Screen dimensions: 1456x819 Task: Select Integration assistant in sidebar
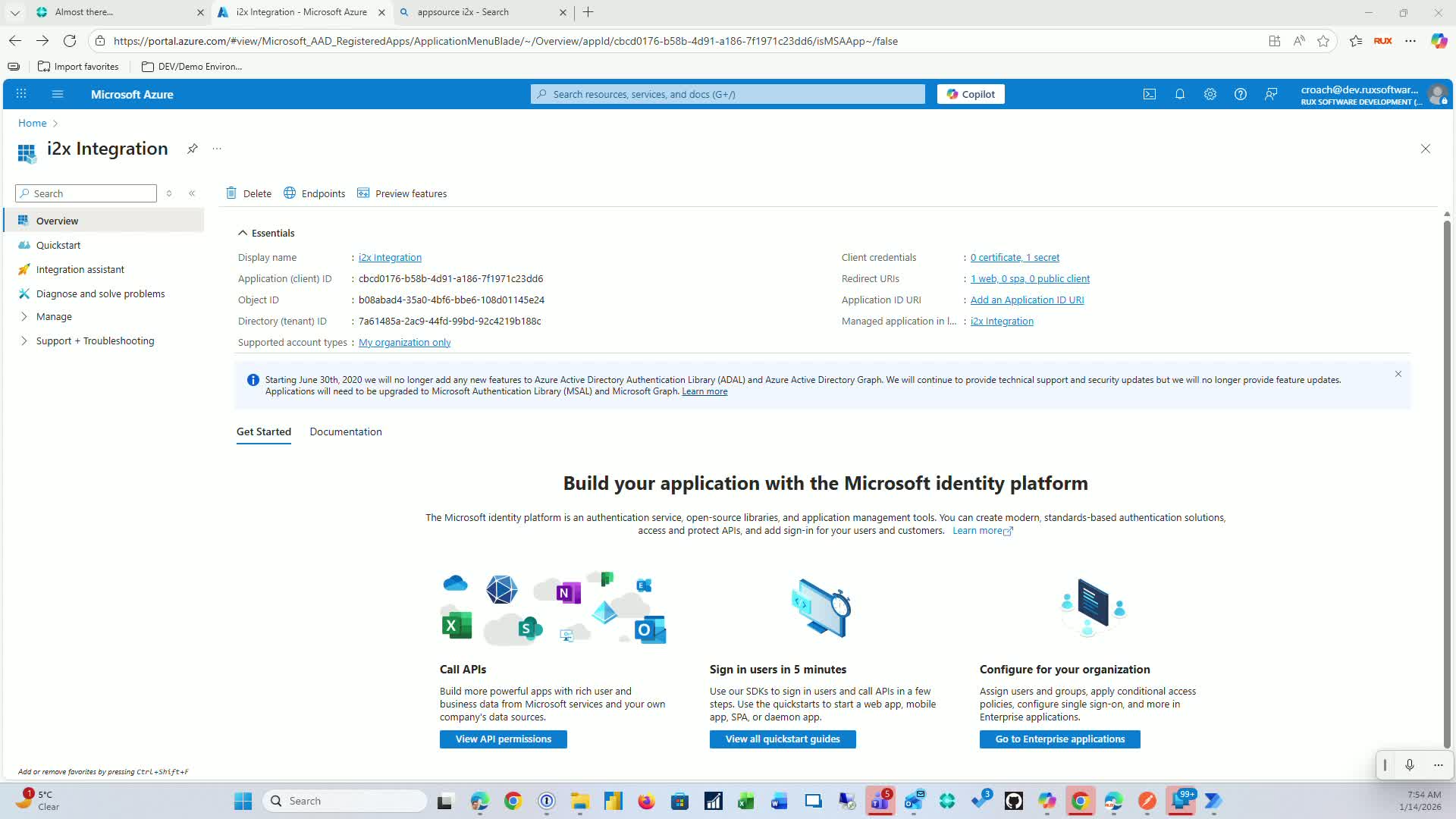coord(80,269)
